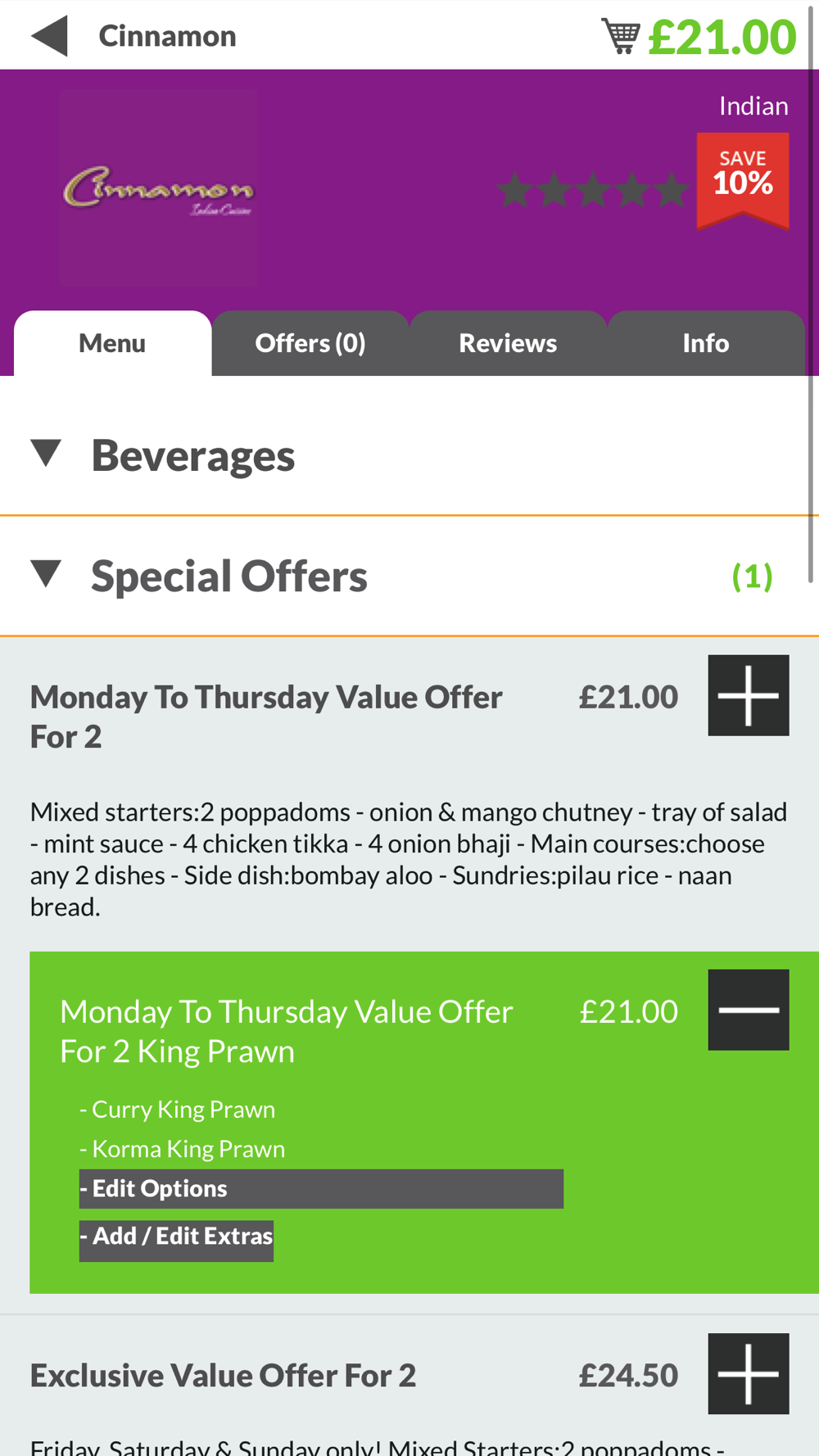Tap the back arrow beside Cinnamon
This screenshot has height=1456, width=819.
click(49, 36)
